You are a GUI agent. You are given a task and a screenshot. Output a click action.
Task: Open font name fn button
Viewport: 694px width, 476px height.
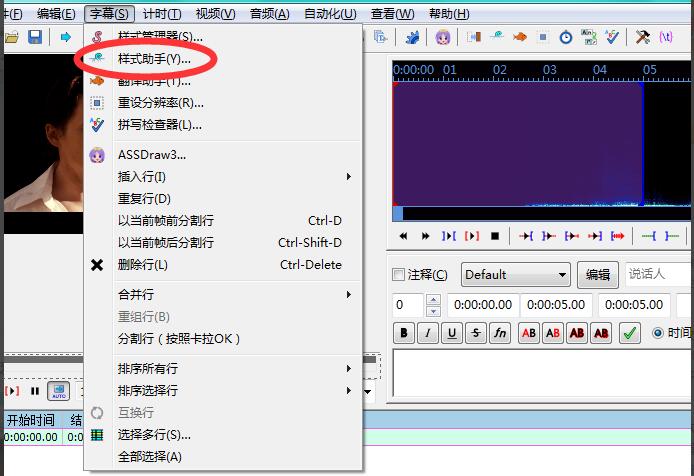point(500,333)
